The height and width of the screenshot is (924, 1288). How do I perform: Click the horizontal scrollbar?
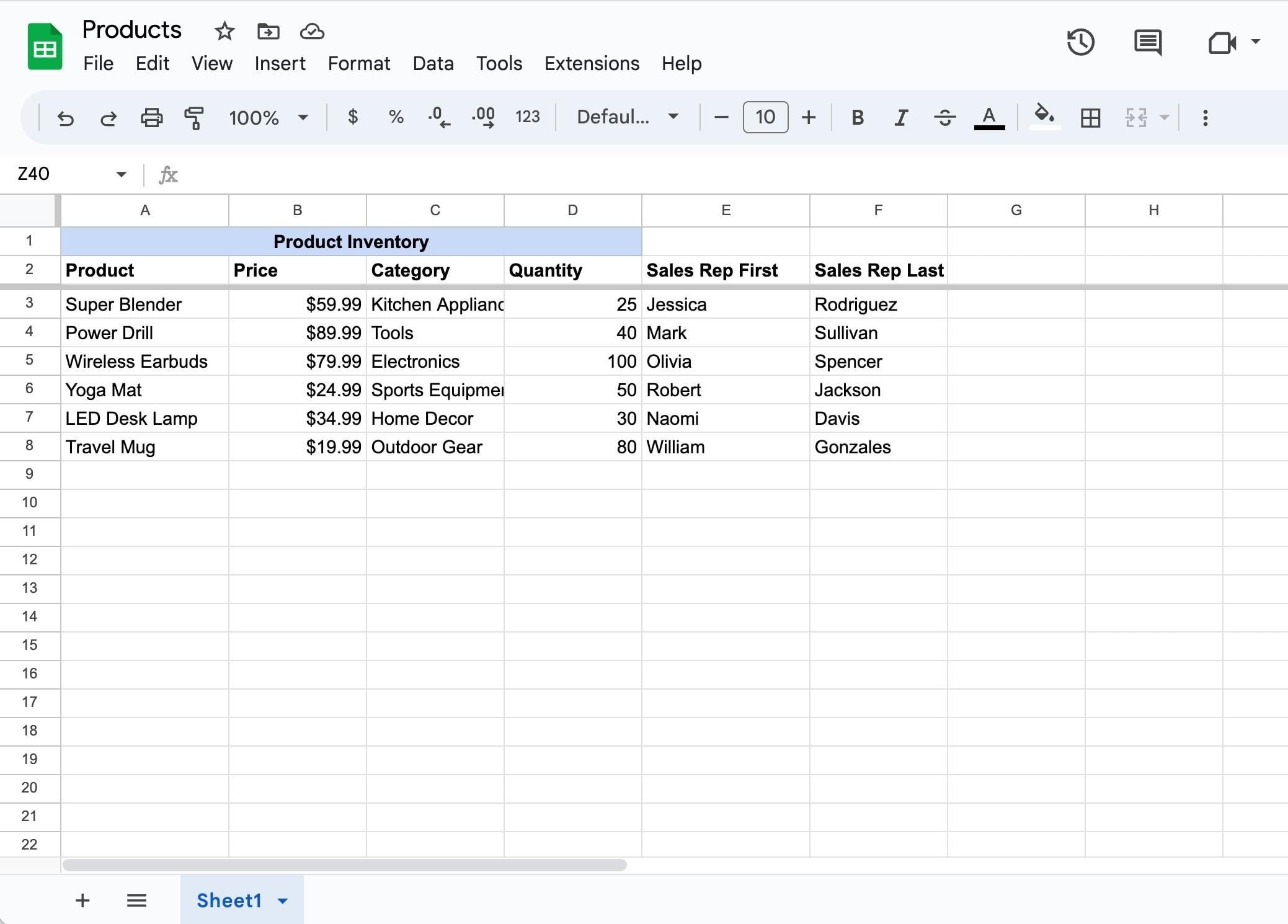click(x=345, y=865)
